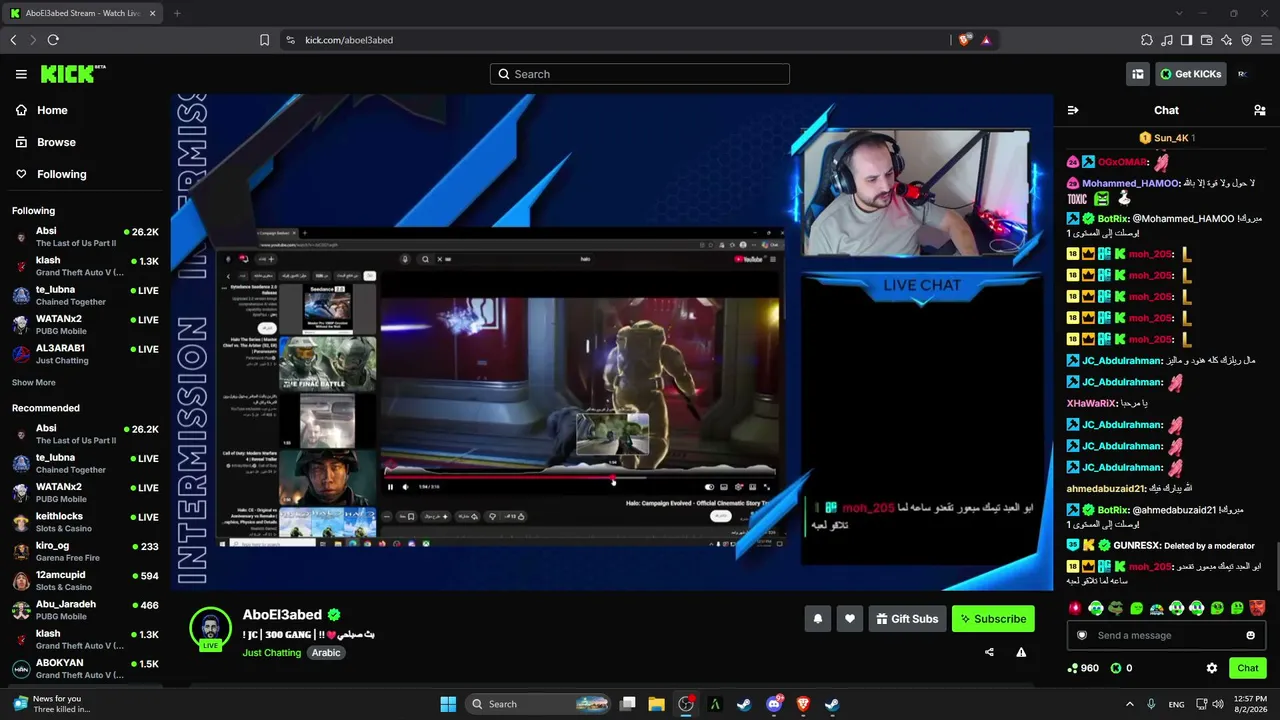Click the chat identity shield icon

pyautogui.click(x=1082, y=635)
